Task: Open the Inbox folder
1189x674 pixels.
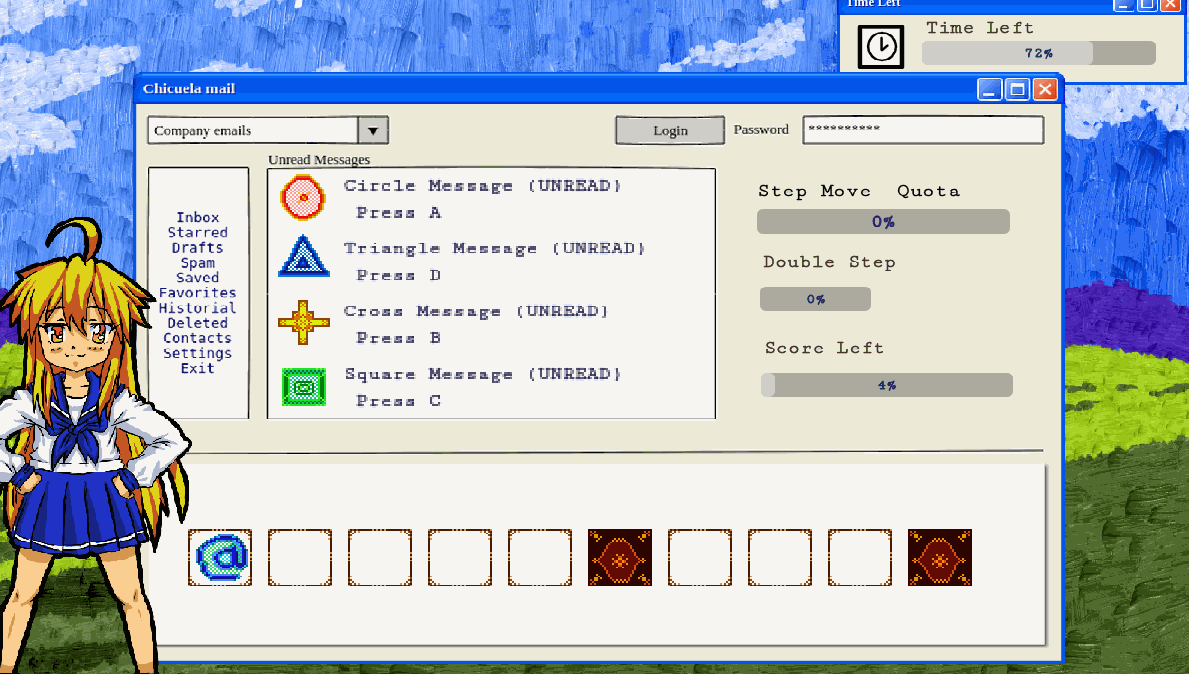Action: tap(197, 218)
